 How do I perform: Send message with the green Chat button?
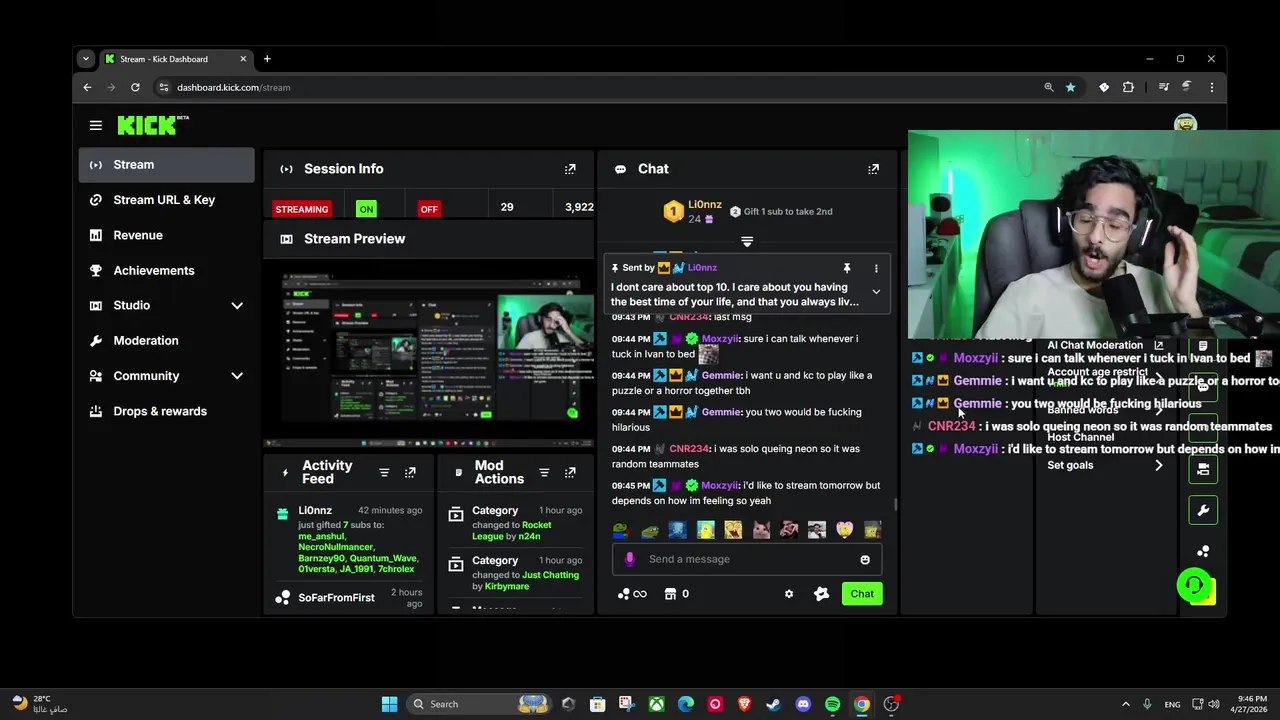click(x=862, y=594)
